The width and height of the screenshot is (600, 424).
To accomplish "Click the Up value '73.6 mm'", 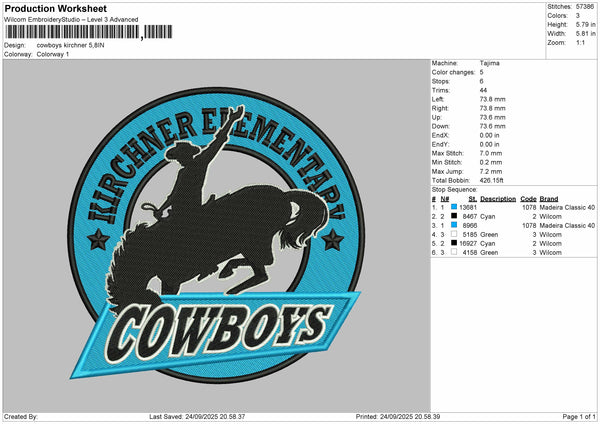I will tap(492, 117).
